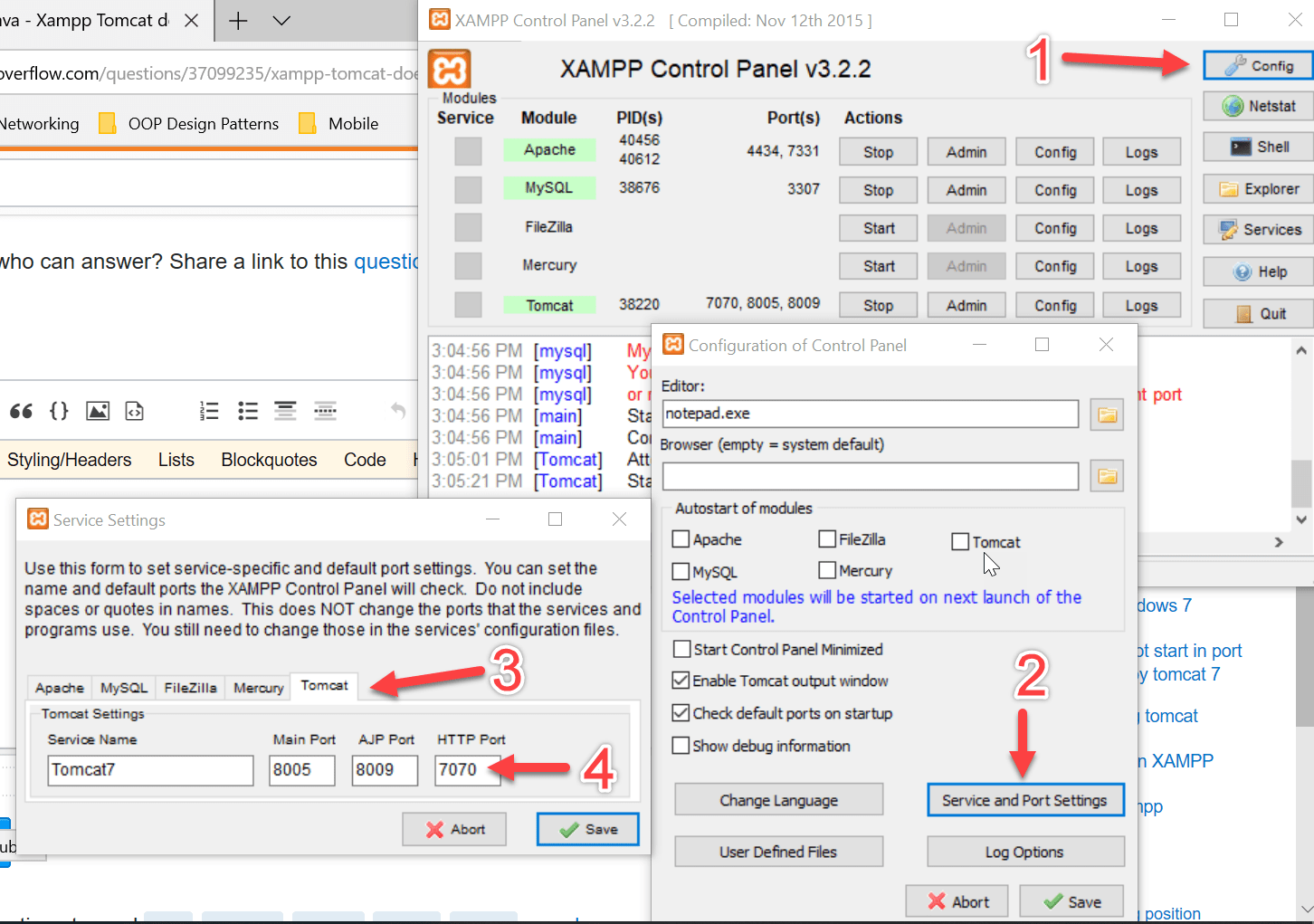Open Services from the XAMPP sidebar
This screenshot has width=1314, height=924.
tap(1257, 229)
